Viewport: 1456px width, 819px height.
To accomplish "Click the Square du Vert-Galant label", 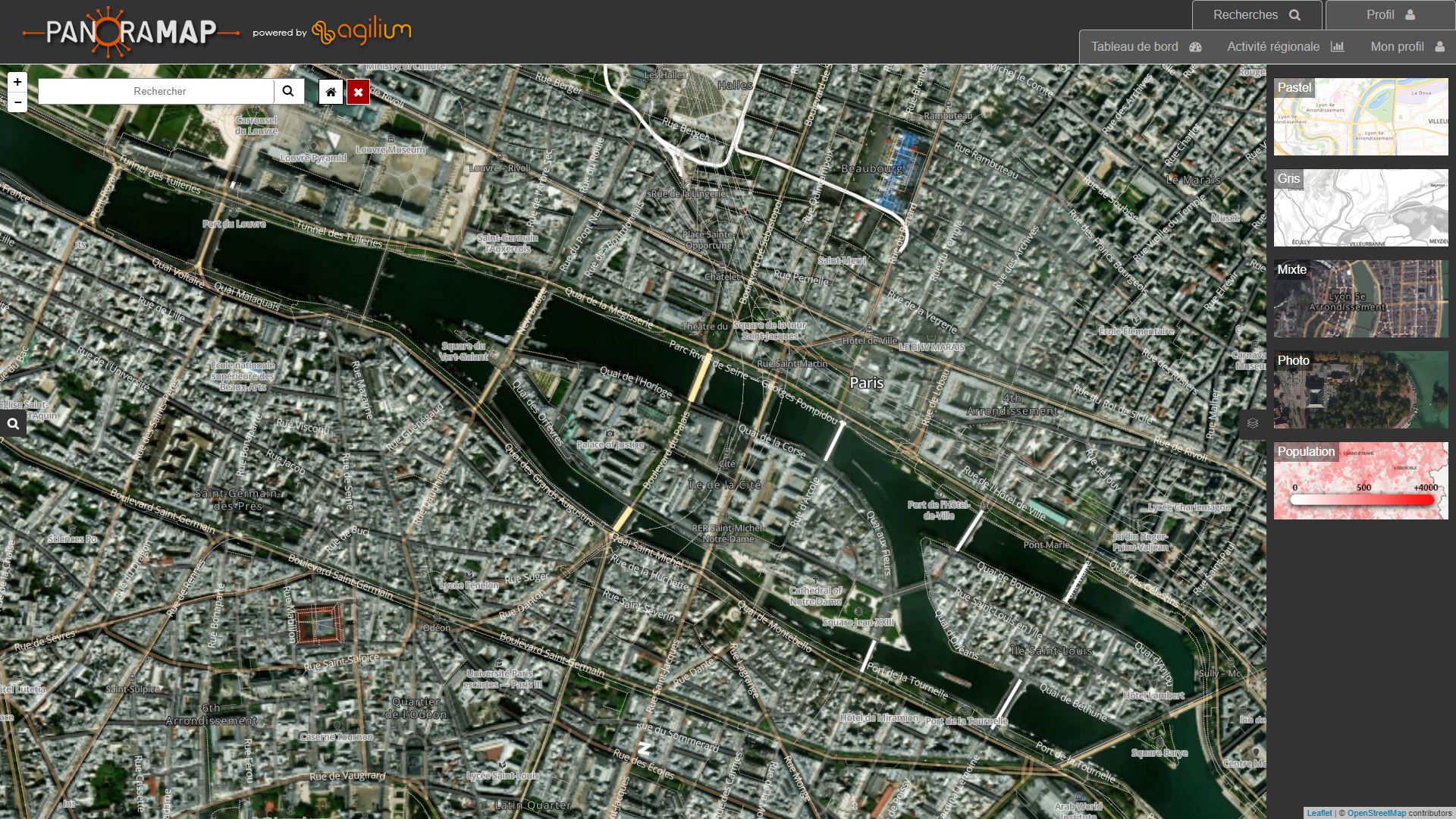I will [x=464, y=351].
